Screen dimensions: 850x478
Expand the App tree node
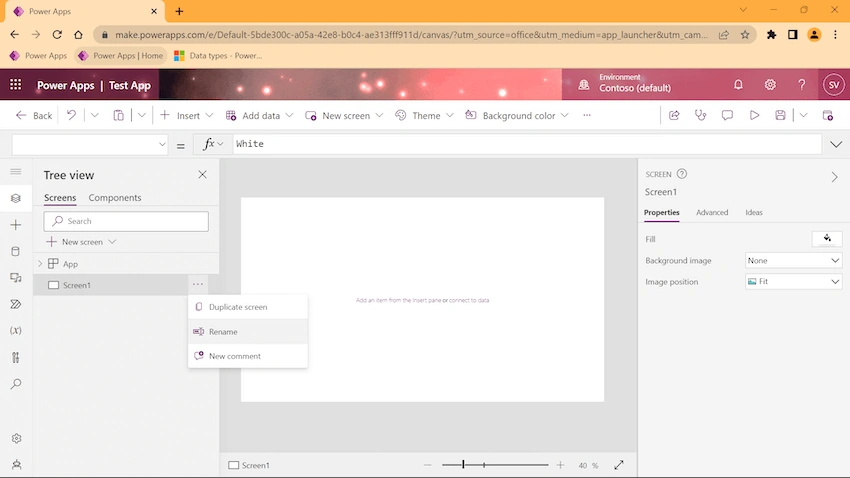pyautogui.click(x=40, y=263)
